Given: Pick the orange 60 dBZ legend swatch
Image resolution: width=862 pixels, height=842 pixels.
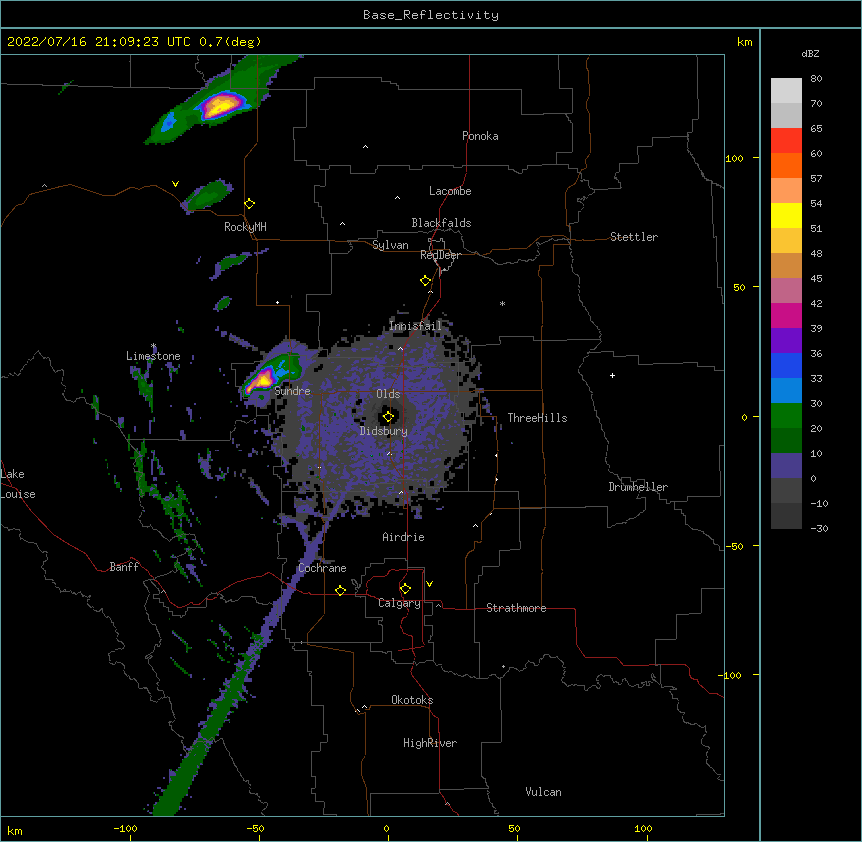Looking at the screenshot, I should [x=786, y=165].
